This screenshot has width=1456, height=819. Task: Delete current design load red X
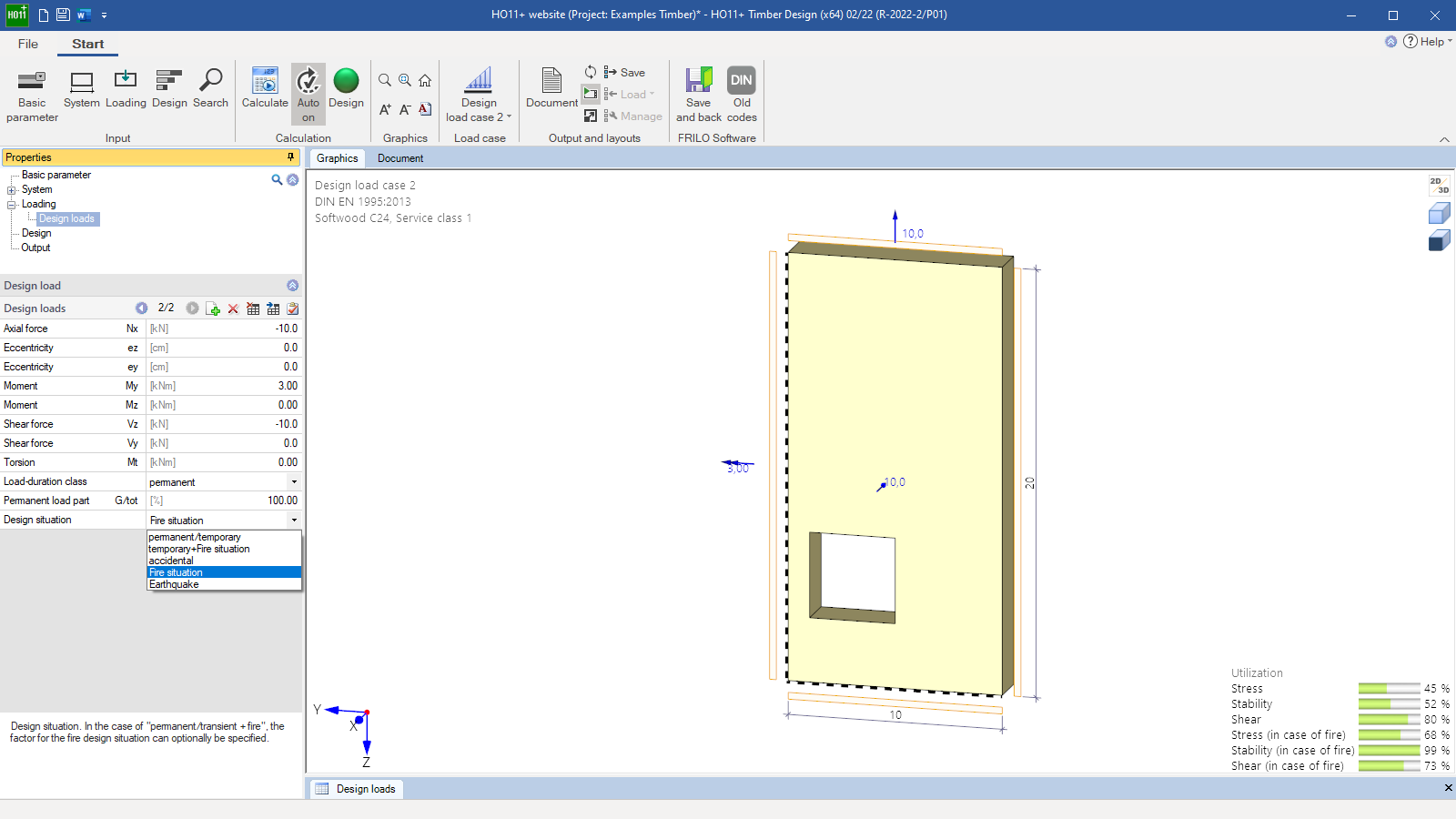233,308
